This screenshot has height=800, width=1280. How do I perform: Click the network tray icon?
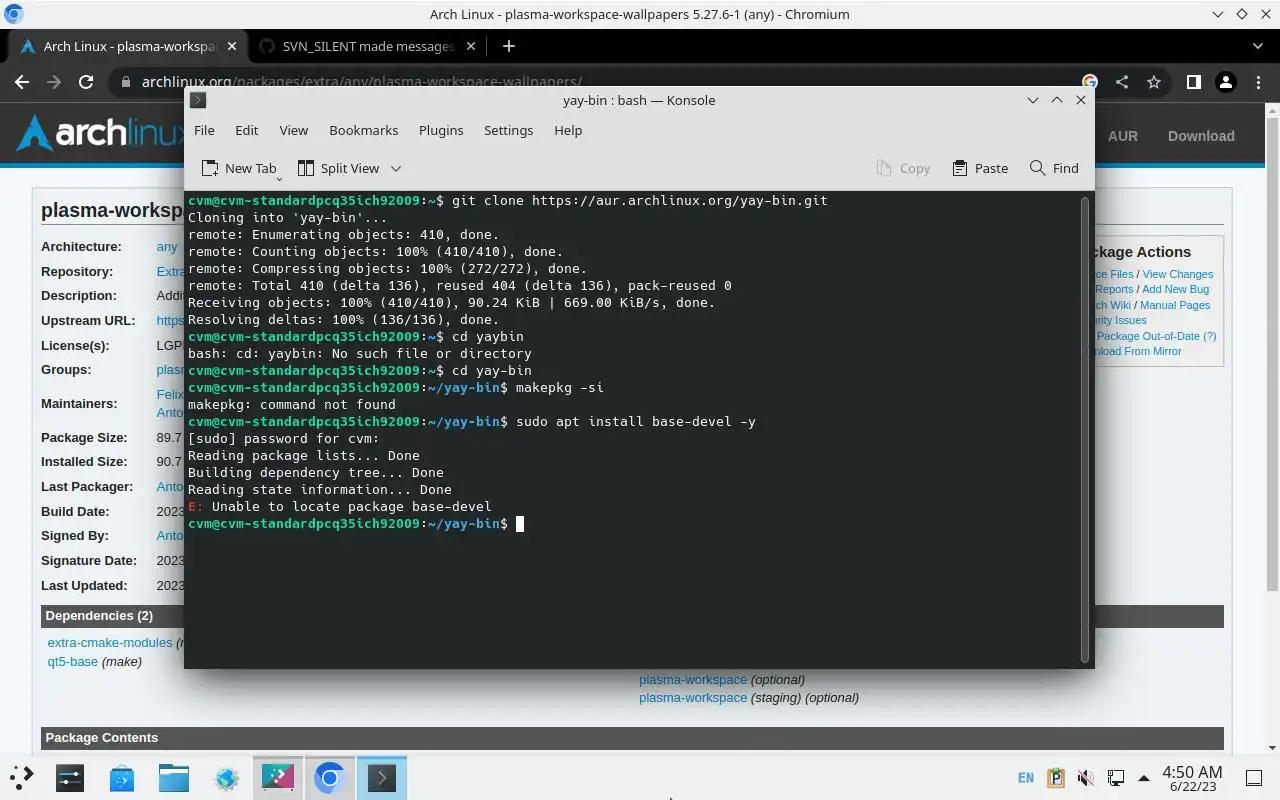tap(1115, 777)
